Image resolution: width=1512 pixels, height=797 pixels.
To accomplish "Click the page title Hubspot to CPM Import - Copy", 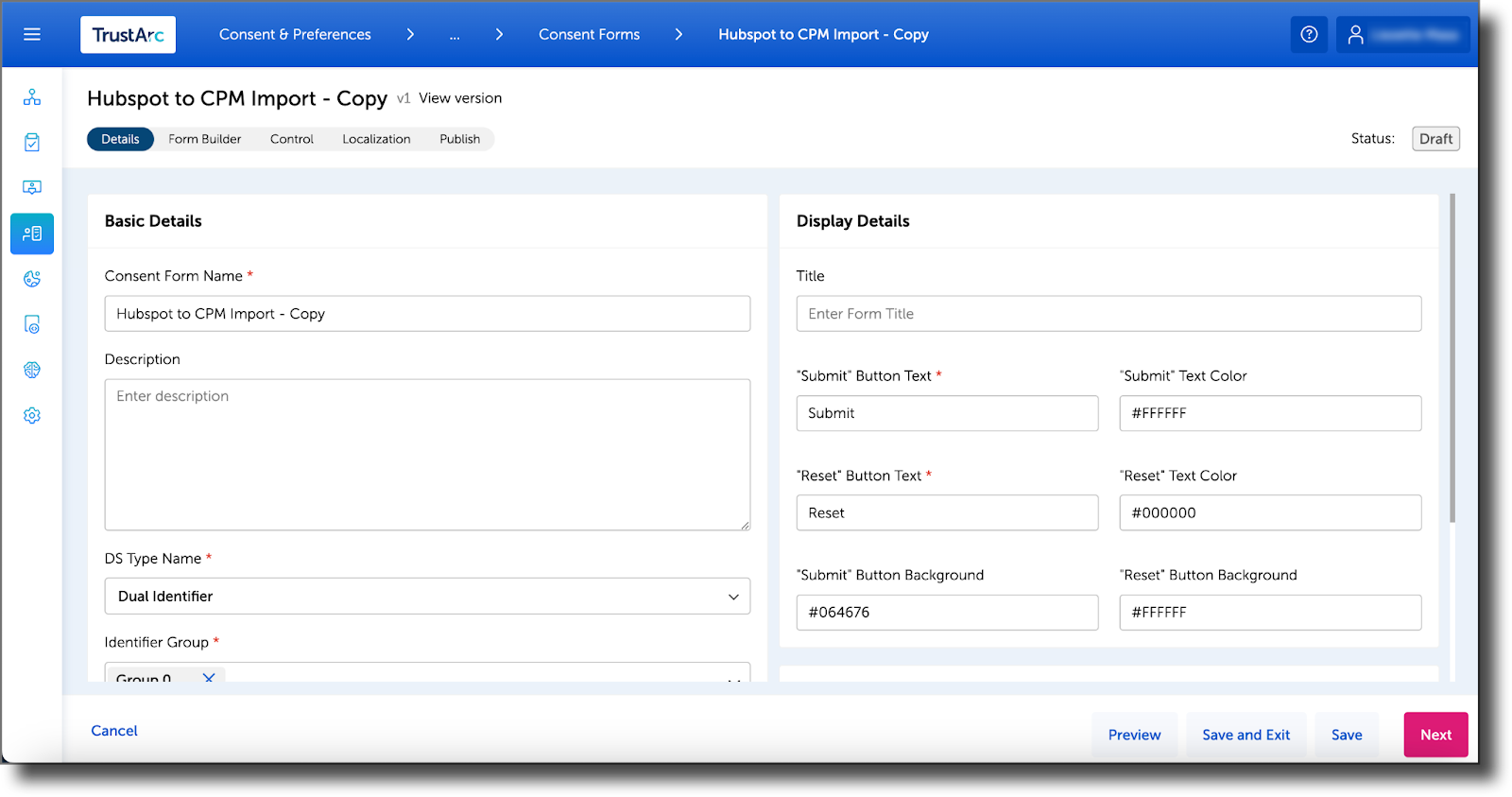I will click(237, 98).
